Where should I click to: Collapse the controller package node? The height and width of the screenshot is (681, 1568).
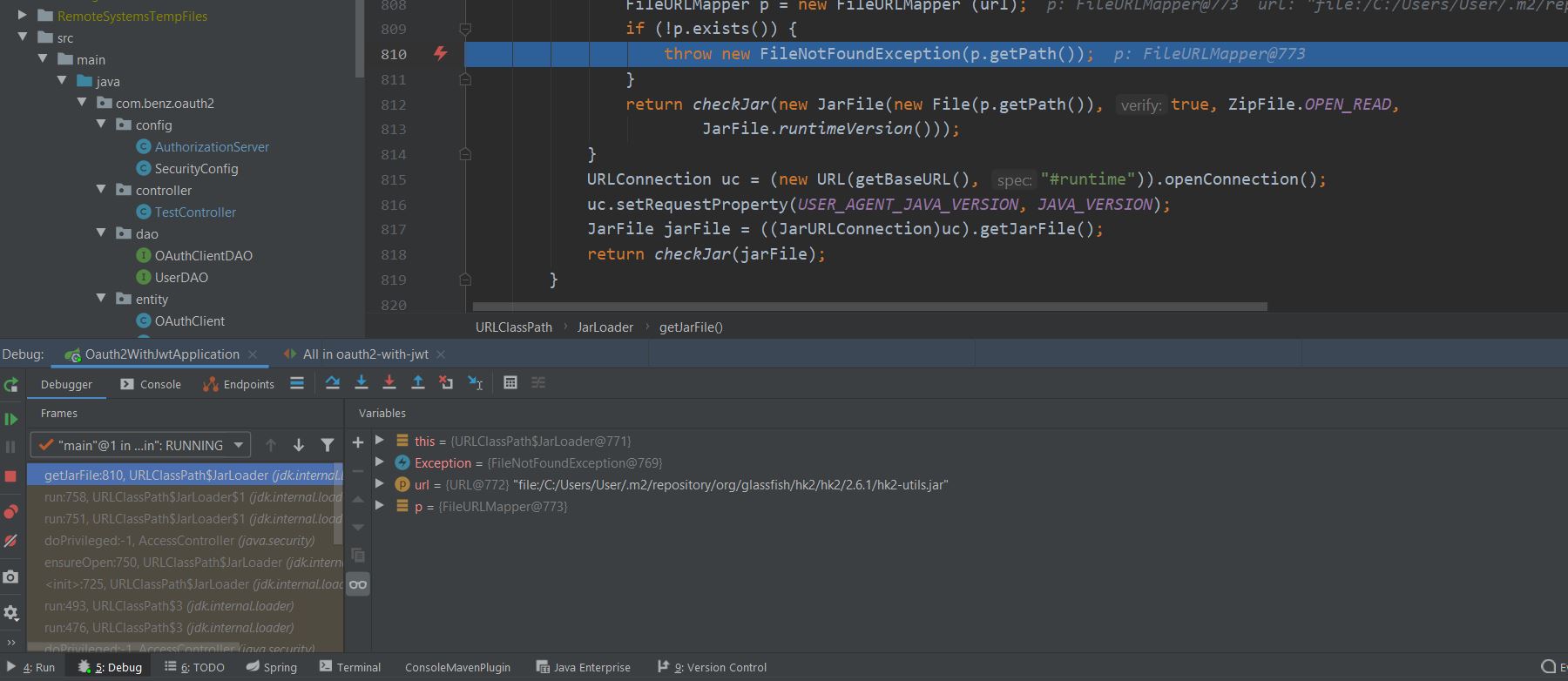[101, 190]
